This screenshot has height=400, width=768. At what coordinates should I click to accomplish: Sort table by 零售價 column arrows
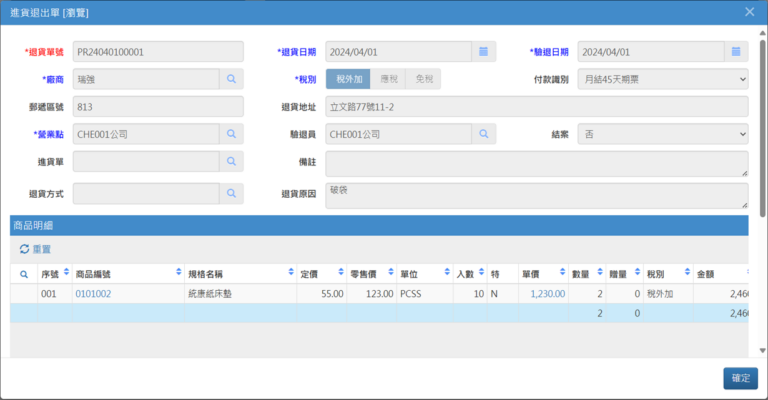tap(391, 272)
